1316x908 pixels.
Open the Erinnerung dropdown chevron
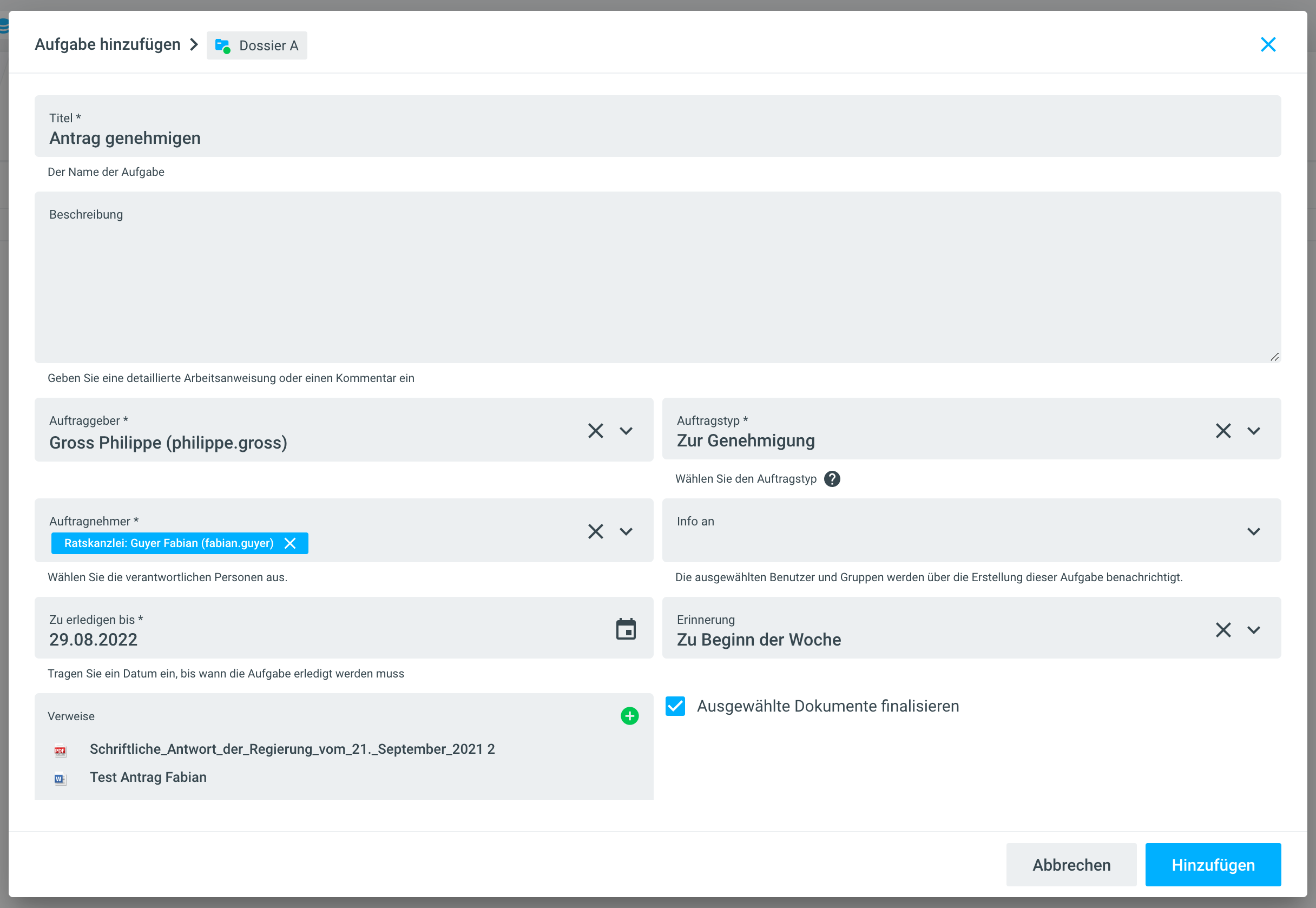(1253, 630)
